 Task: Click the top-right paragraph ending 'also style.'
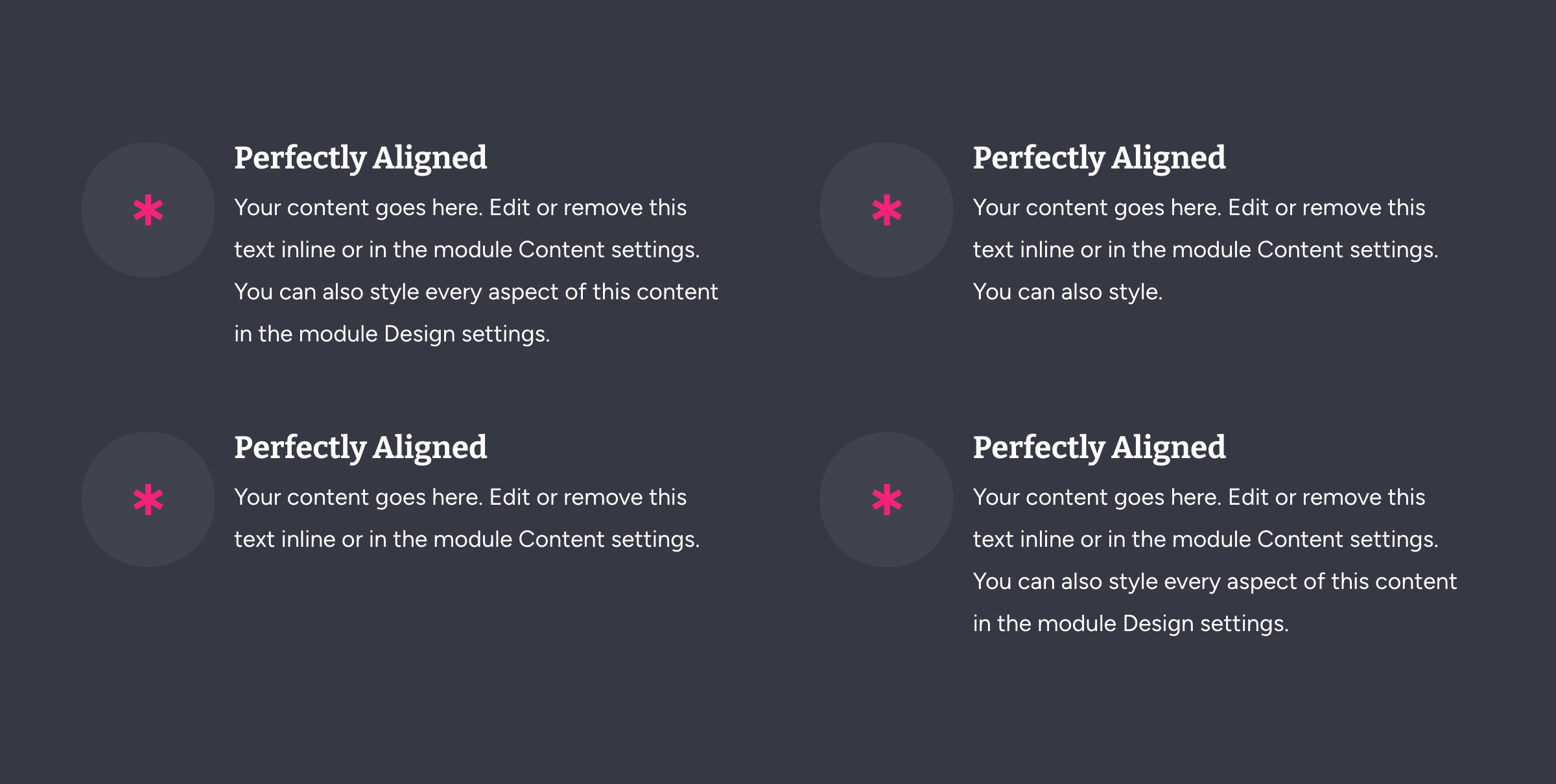pyautogui.click(x=1206, y=249)
